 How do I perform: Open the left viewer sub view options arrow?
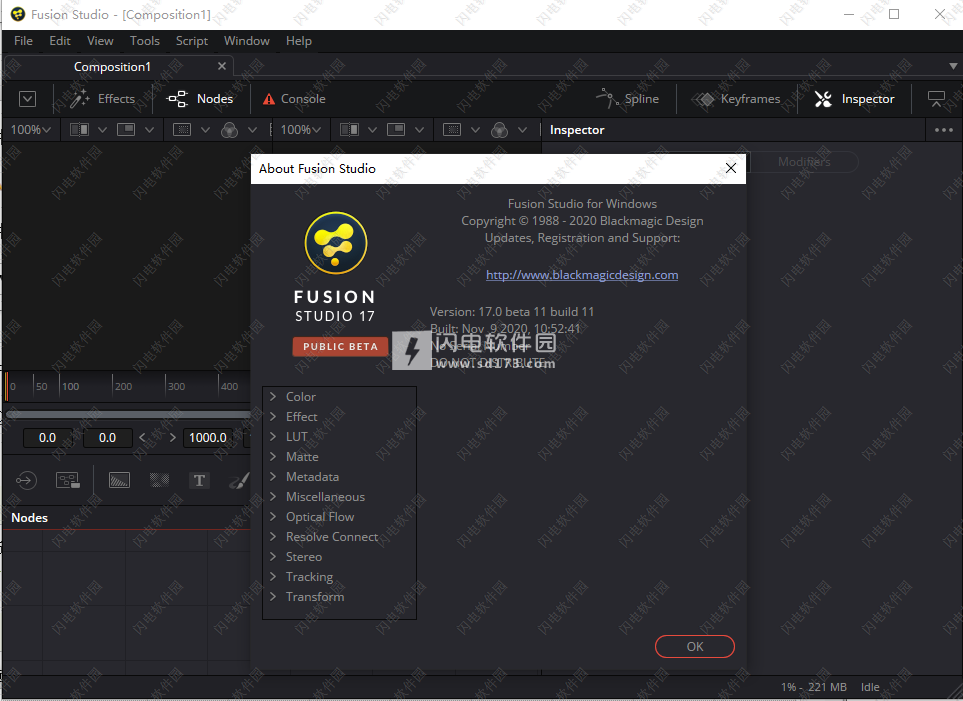(149, 130)
